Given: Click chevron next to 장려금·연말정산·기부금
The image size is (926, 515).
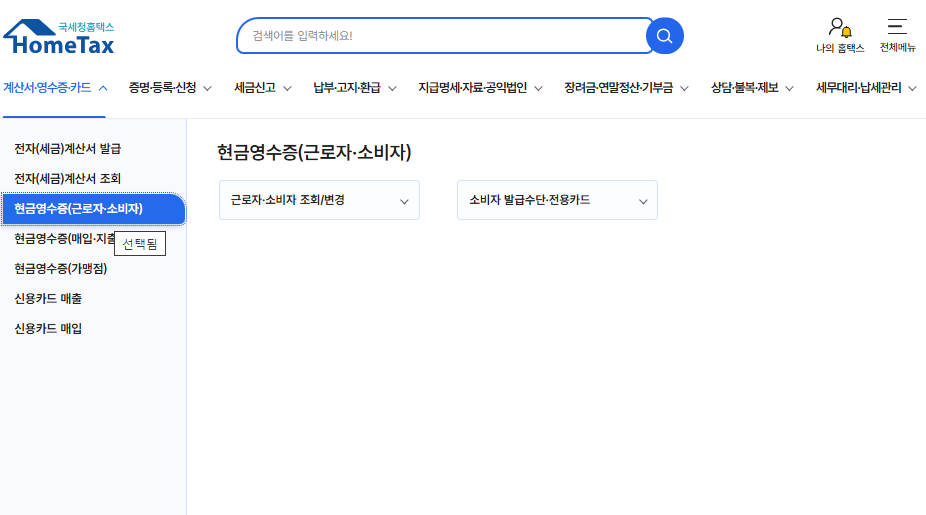Looking at the screenshot, I should click(684, 89).
